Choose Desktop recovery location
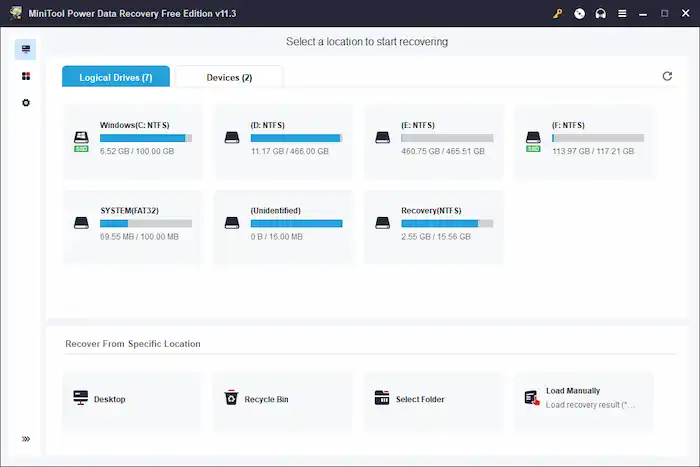This screenshot has height=467, width=700. (132, 401)
